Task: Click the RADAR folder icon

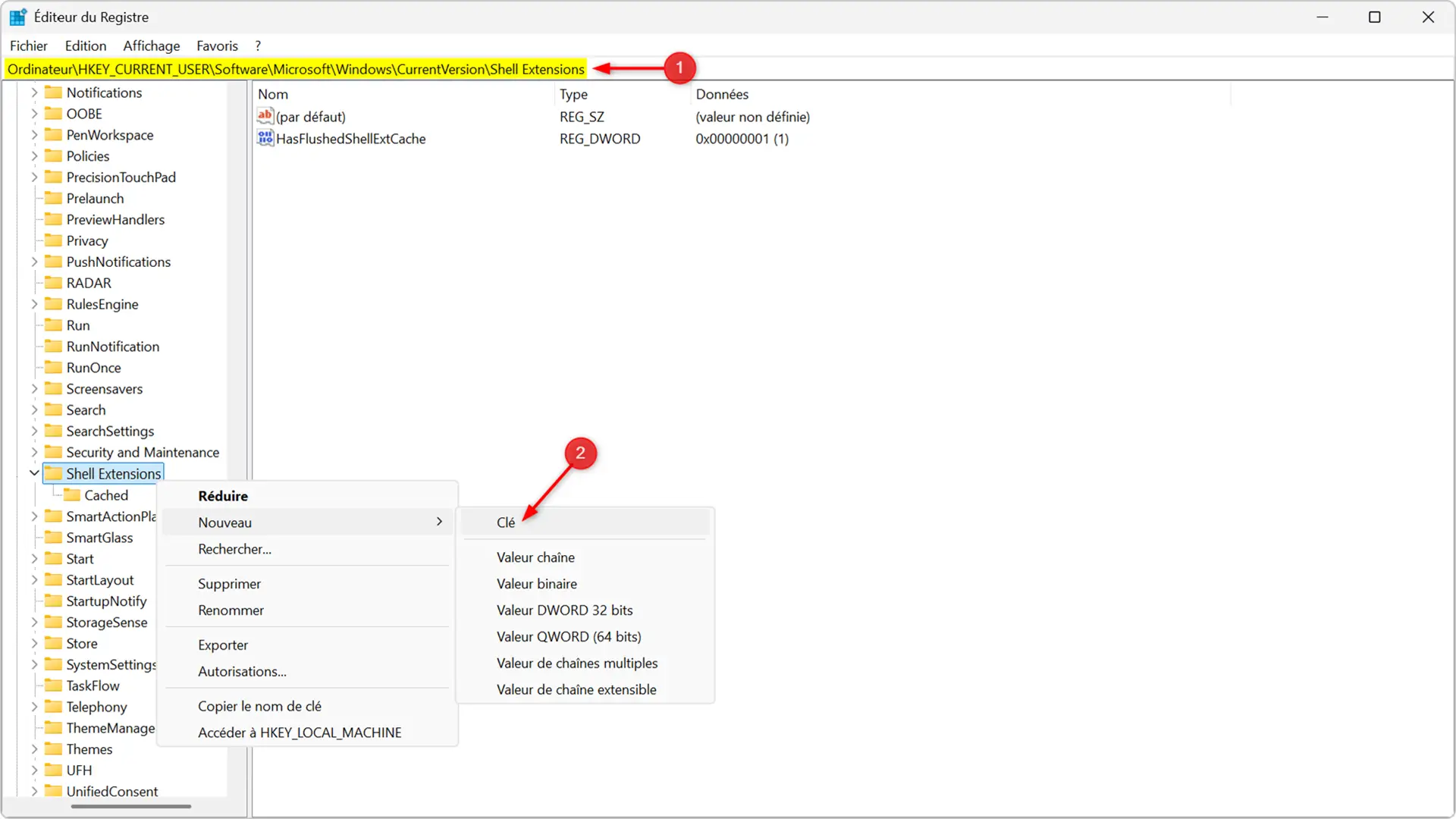Action: 53,283
